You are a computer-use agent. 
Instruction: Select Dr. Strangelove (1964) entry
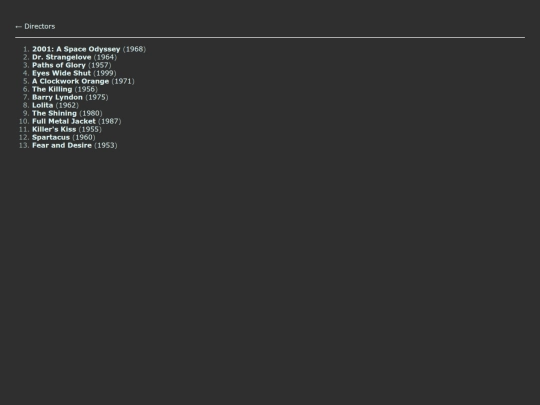(x=74, y=57)
